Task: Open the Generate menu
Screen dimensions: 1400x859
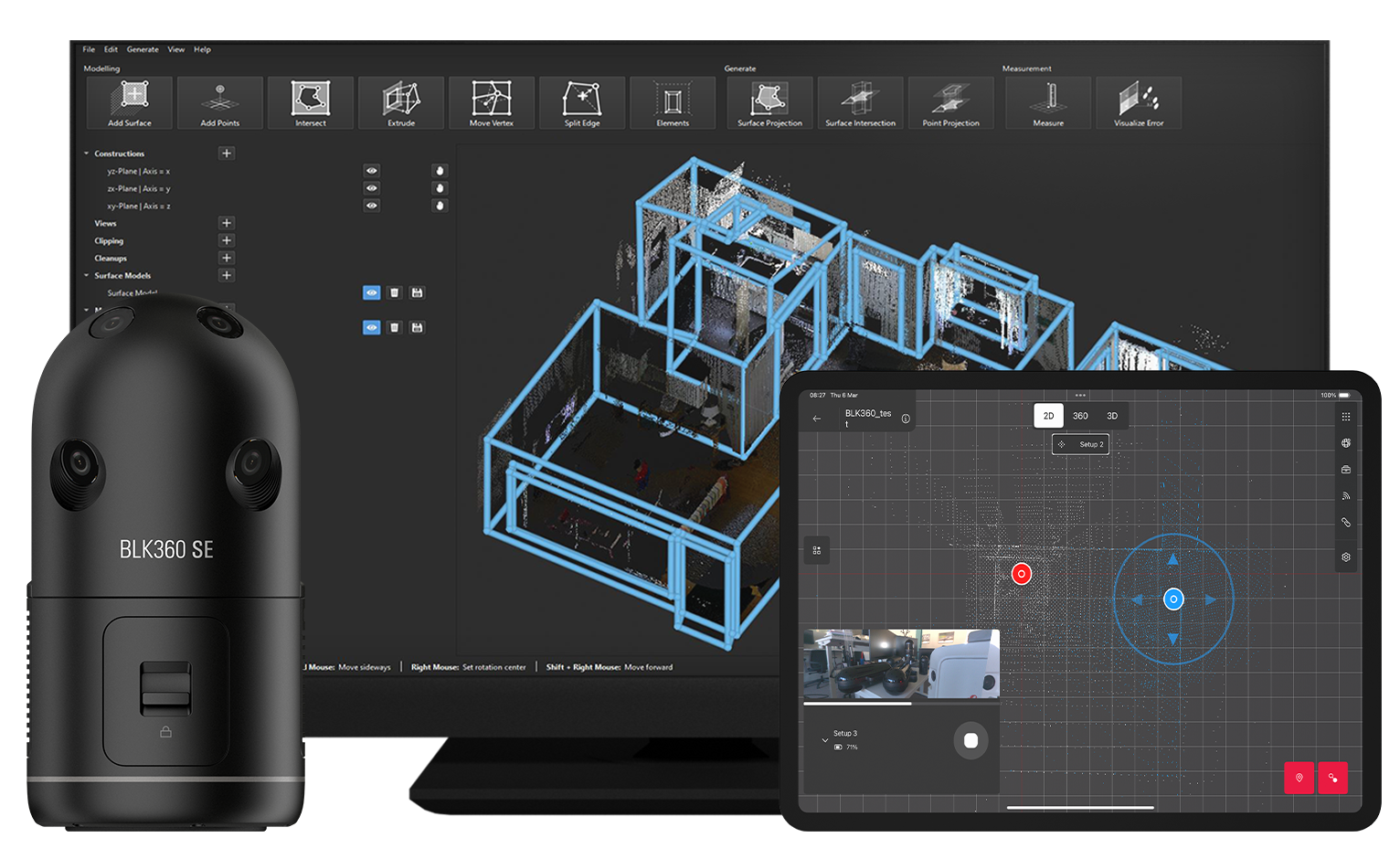Action: 143,49
